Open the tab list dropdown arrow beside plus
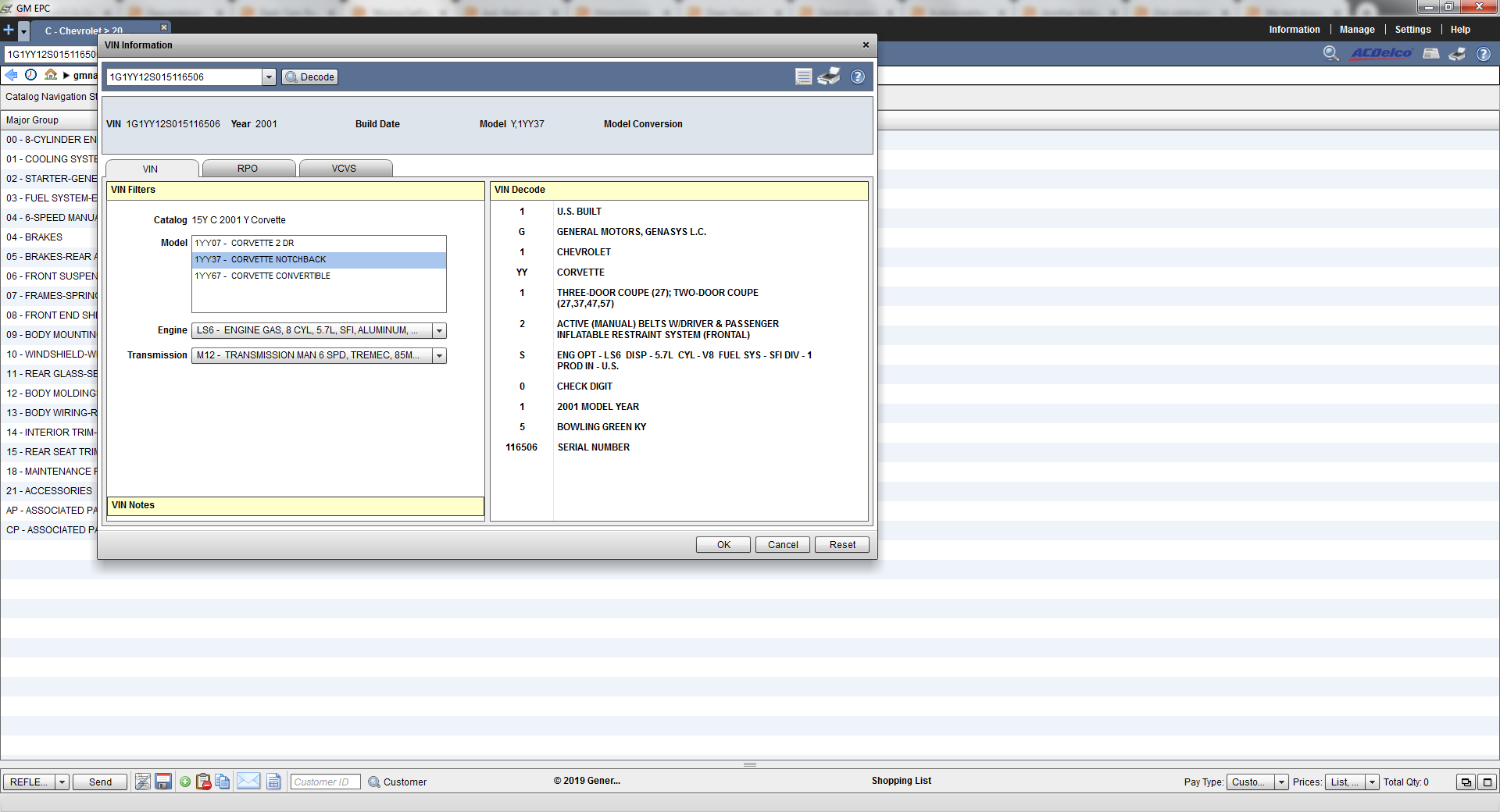 pyautogui.click(x=24, y=31)
